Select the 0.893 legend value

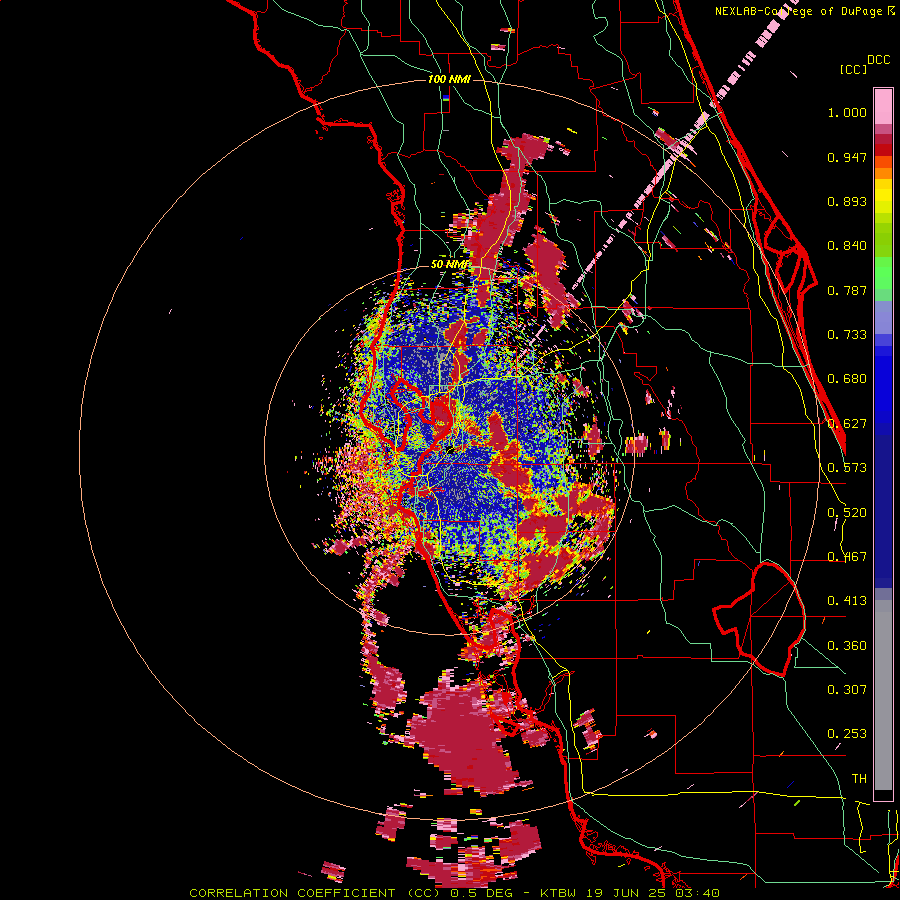(847, 201)
